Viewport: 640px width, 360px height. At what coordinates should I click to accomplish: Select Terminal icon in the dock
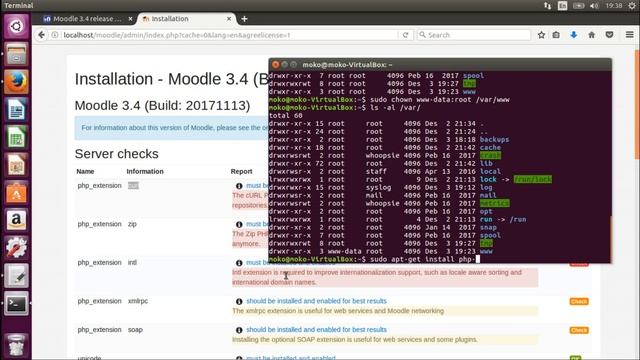tap(16, 303)
